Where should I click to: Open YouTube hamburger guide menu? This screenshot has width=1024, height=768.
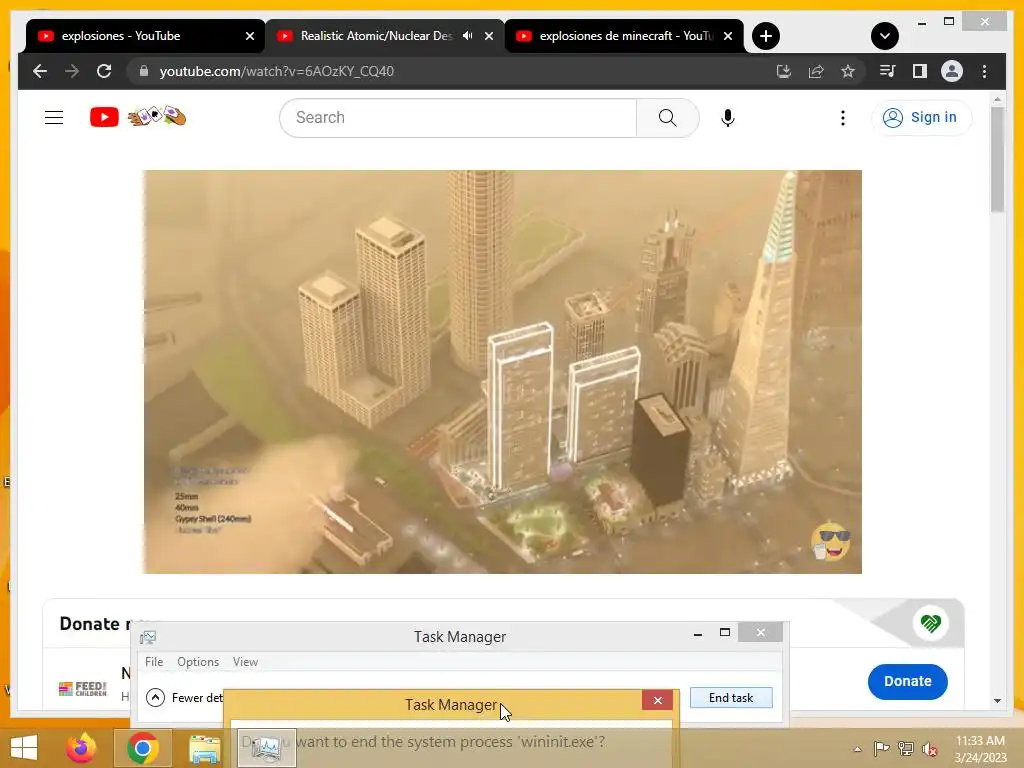click(x=54, y=118)
